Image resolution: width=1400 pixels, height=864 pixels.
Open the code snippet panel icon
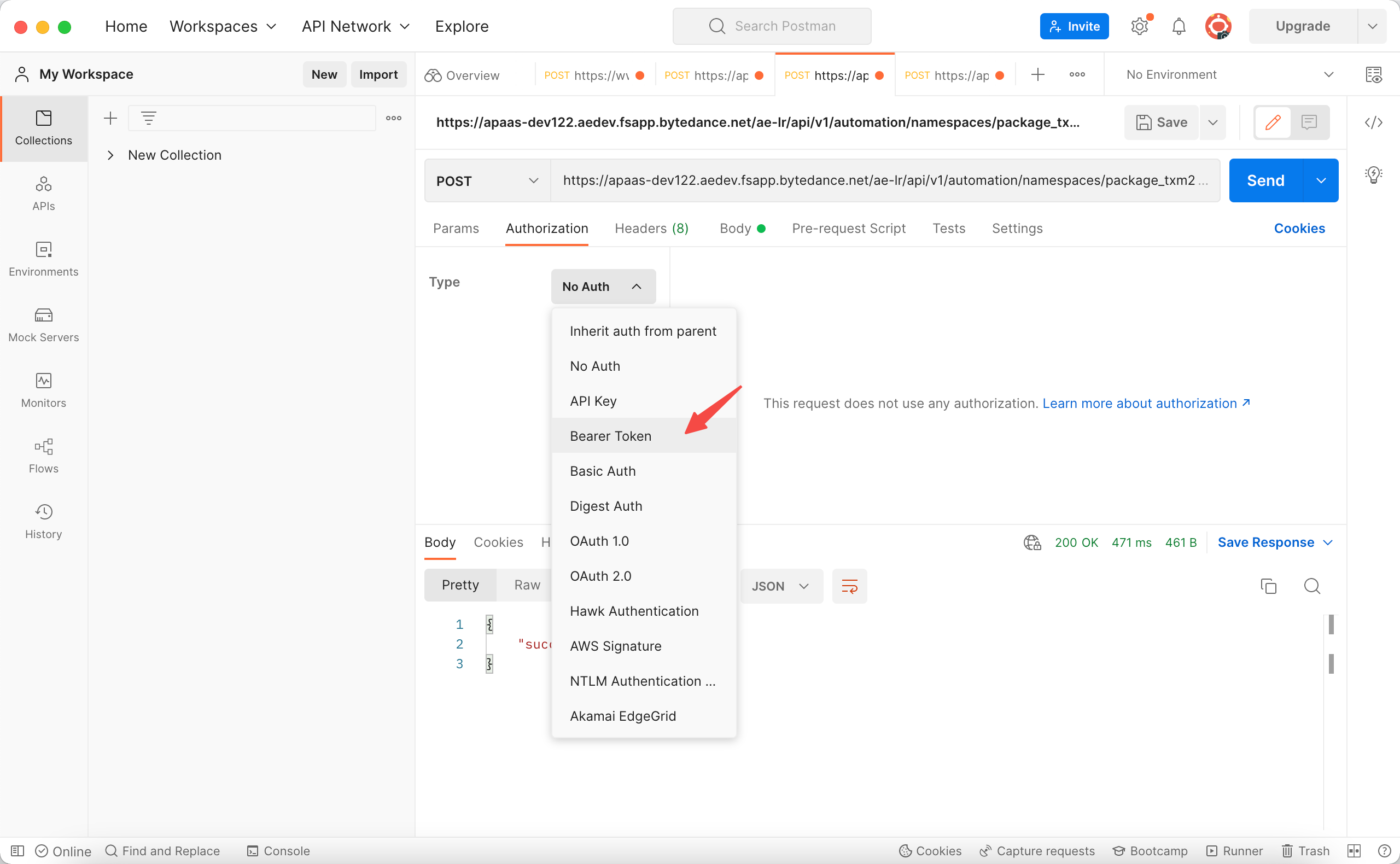tap(1373, 122)
